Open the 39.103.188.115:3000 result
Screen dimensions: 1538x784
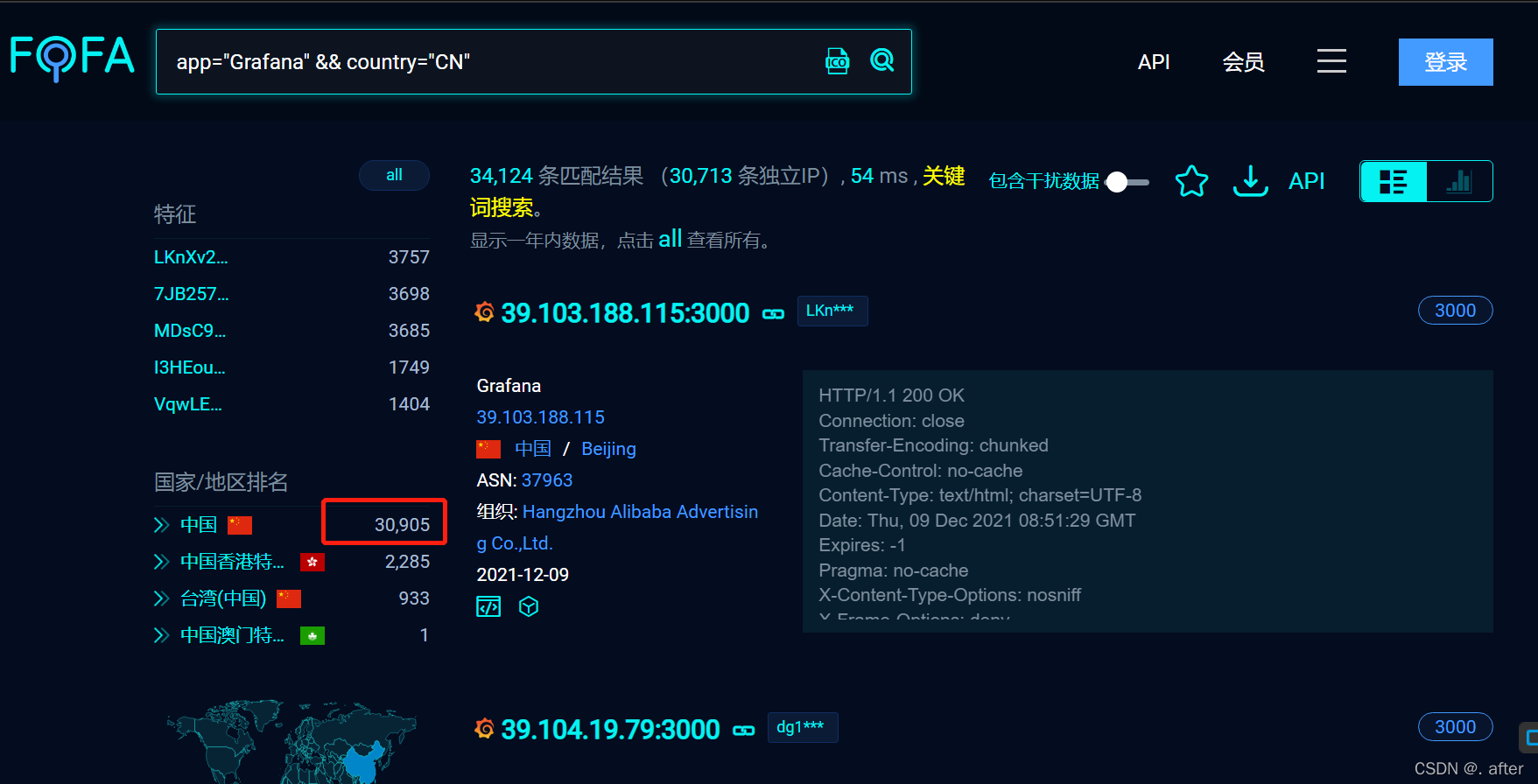pyautogui.click(x=625, y=313)
